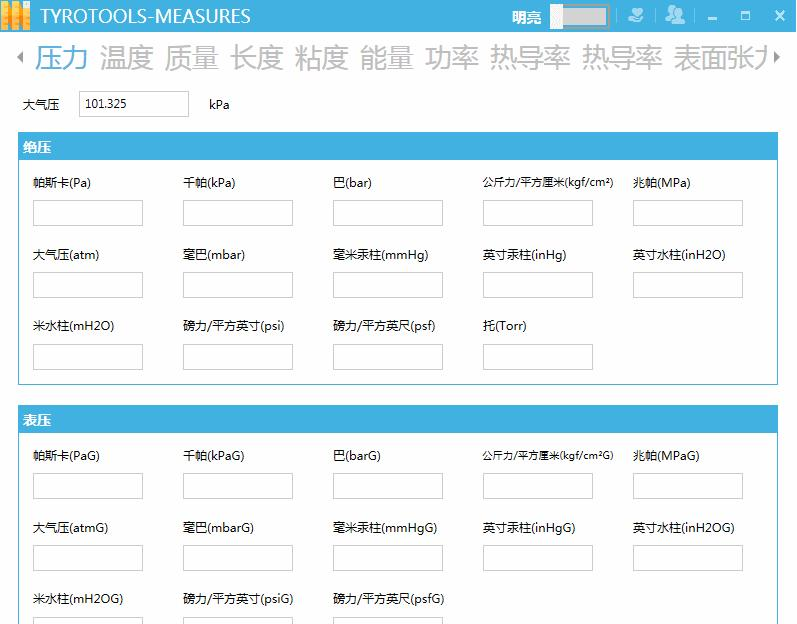Open the users contact icon
This screenshot has height=624, width=797.
(x=675, y=15)
